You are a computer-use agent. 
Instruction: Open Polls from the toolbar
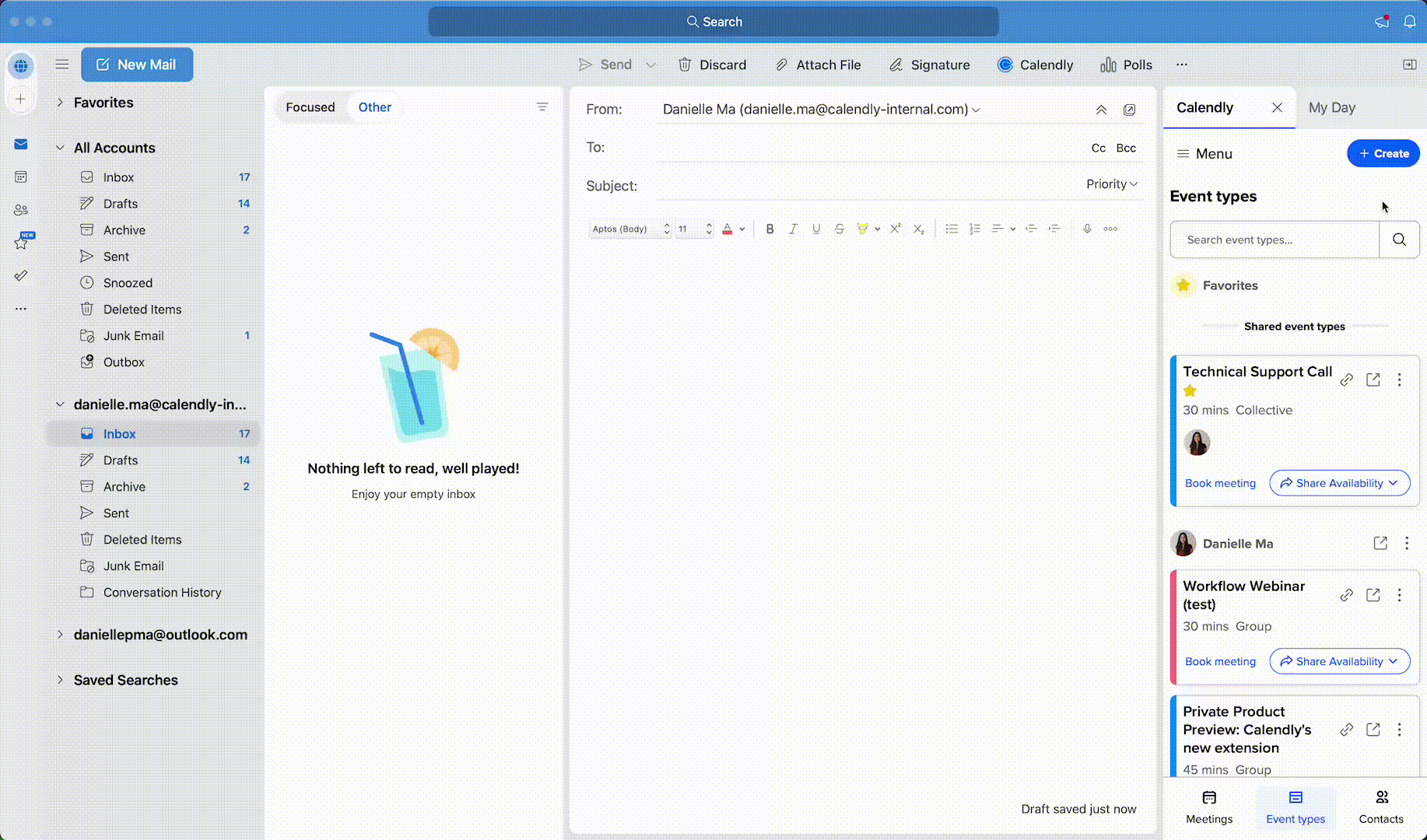[x=1126, y=65]
